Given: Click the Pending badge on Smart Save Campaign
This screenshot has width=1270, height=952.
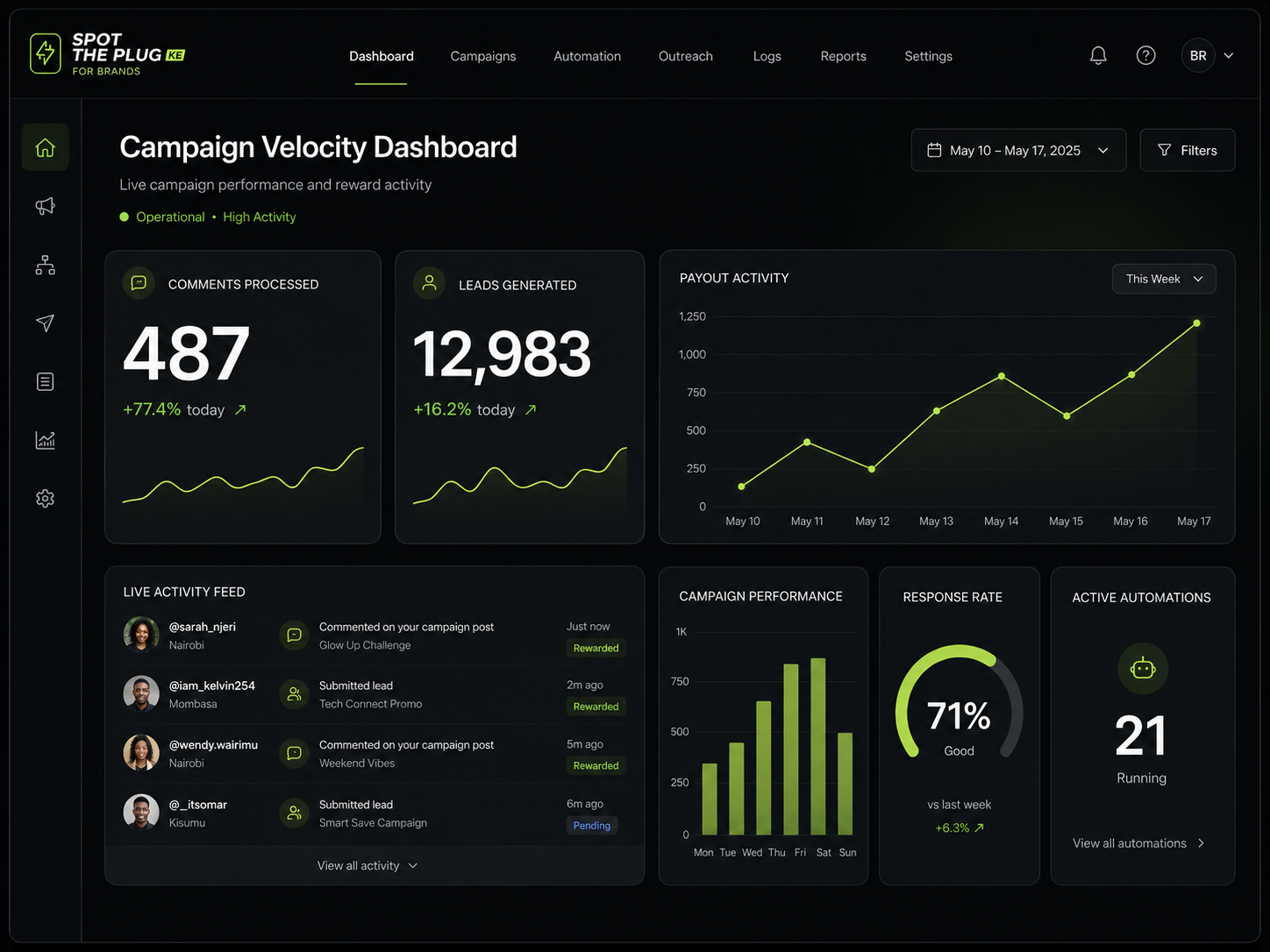Looking at the screenshot, I should point(592,826).
